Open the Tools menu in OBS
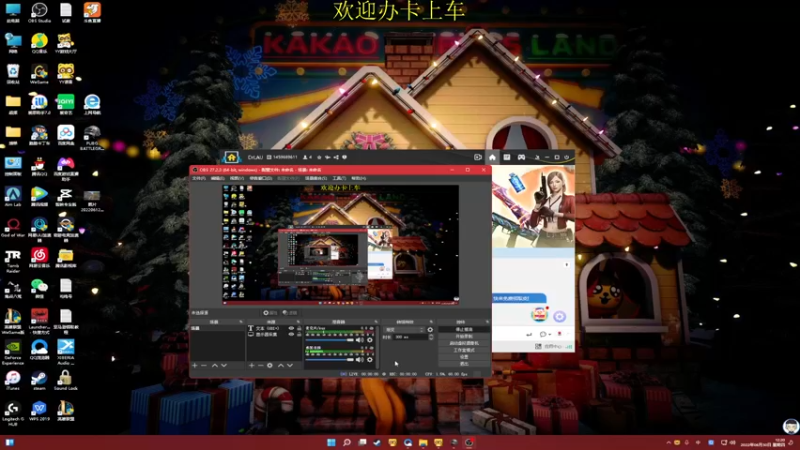 pyautogui.click(x=339, y=179)
